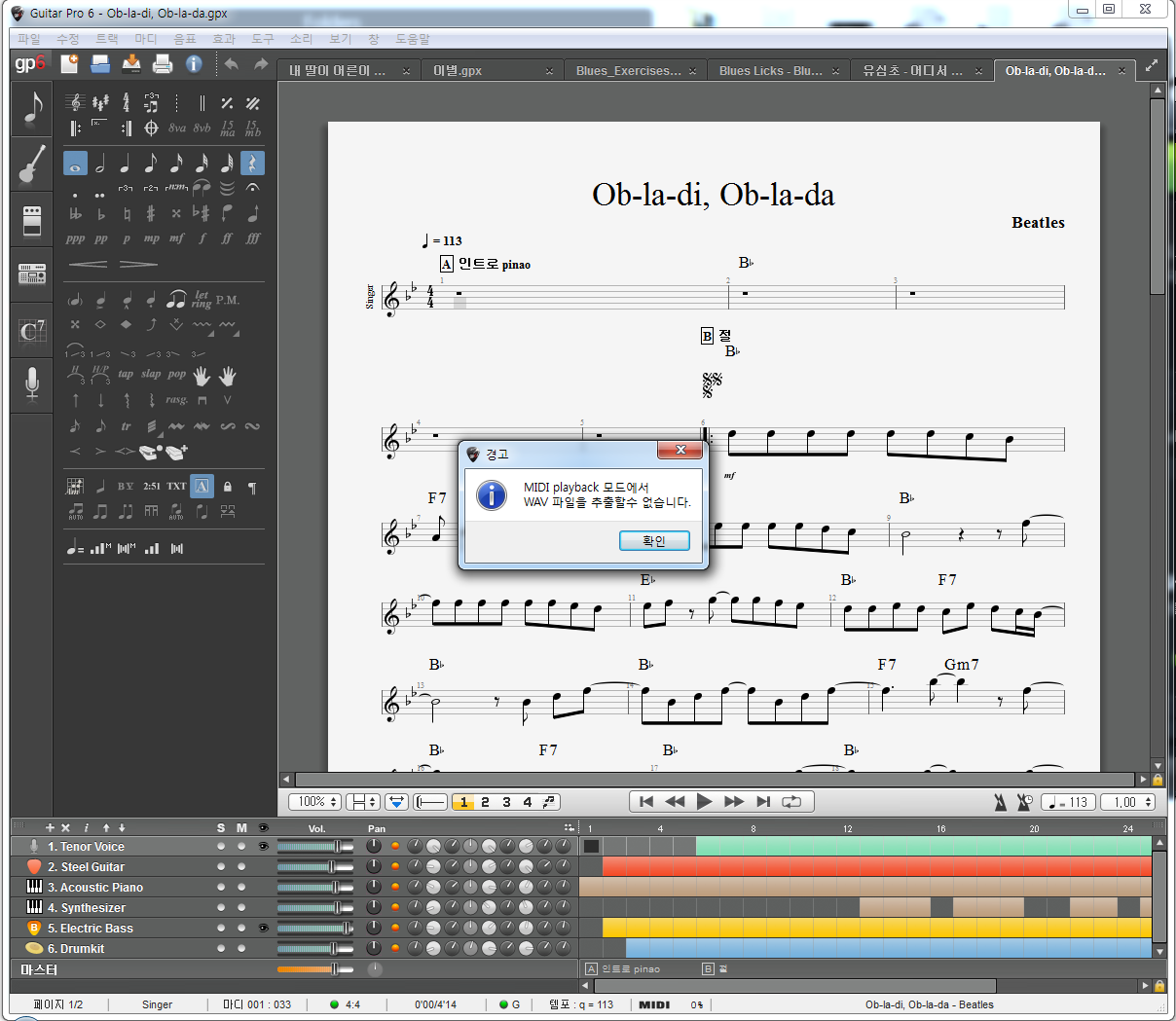Save the score with the download-tray icon

coord(131,64)
